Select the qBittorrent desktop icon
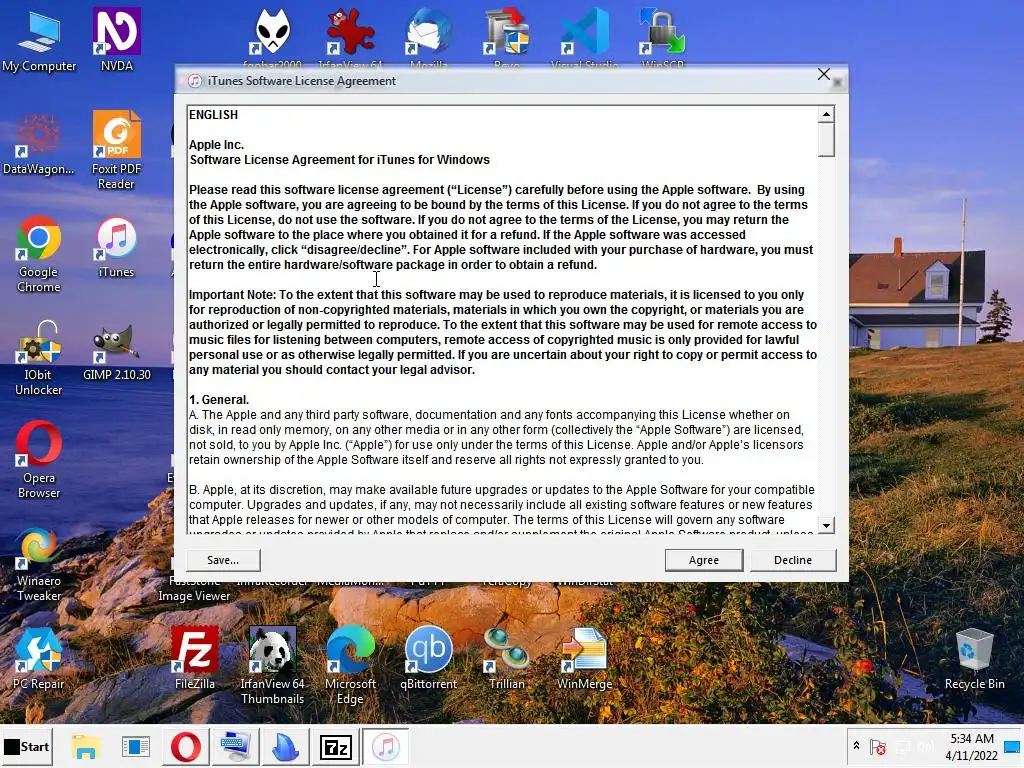The image size is (1024, 768). pos(428,658)
